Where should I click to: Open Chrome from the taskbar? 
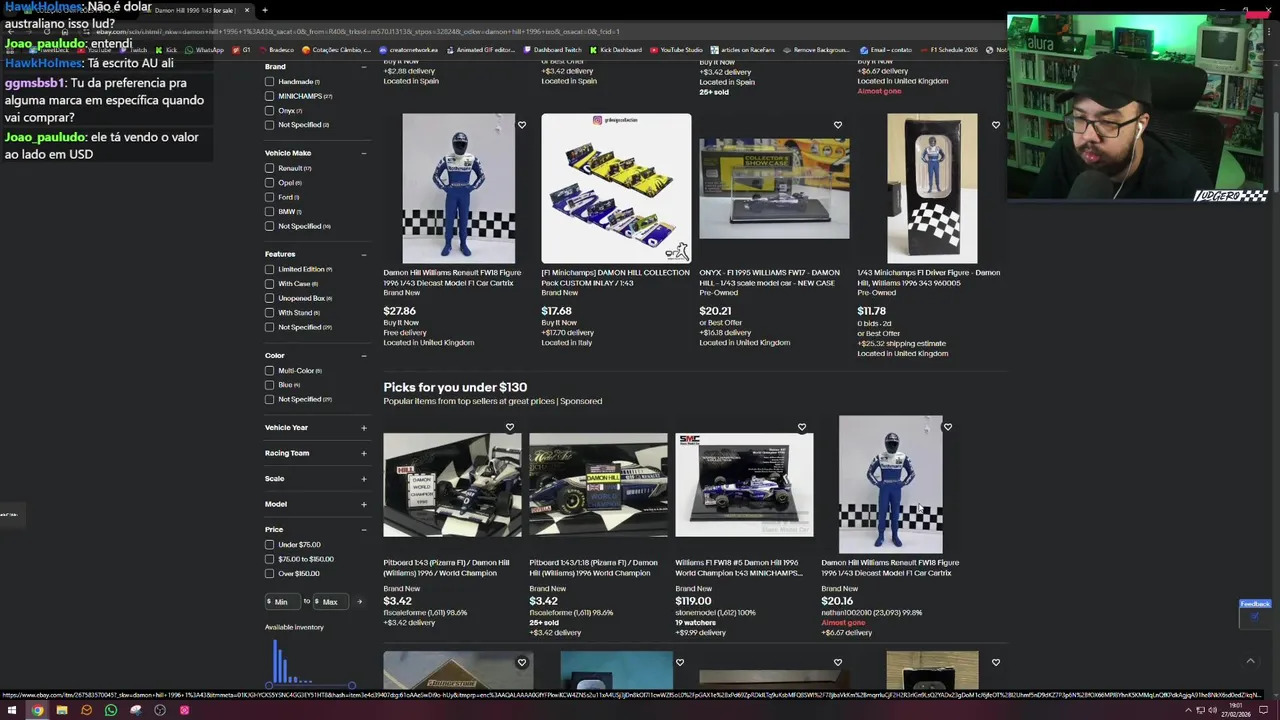pos(37,710)
